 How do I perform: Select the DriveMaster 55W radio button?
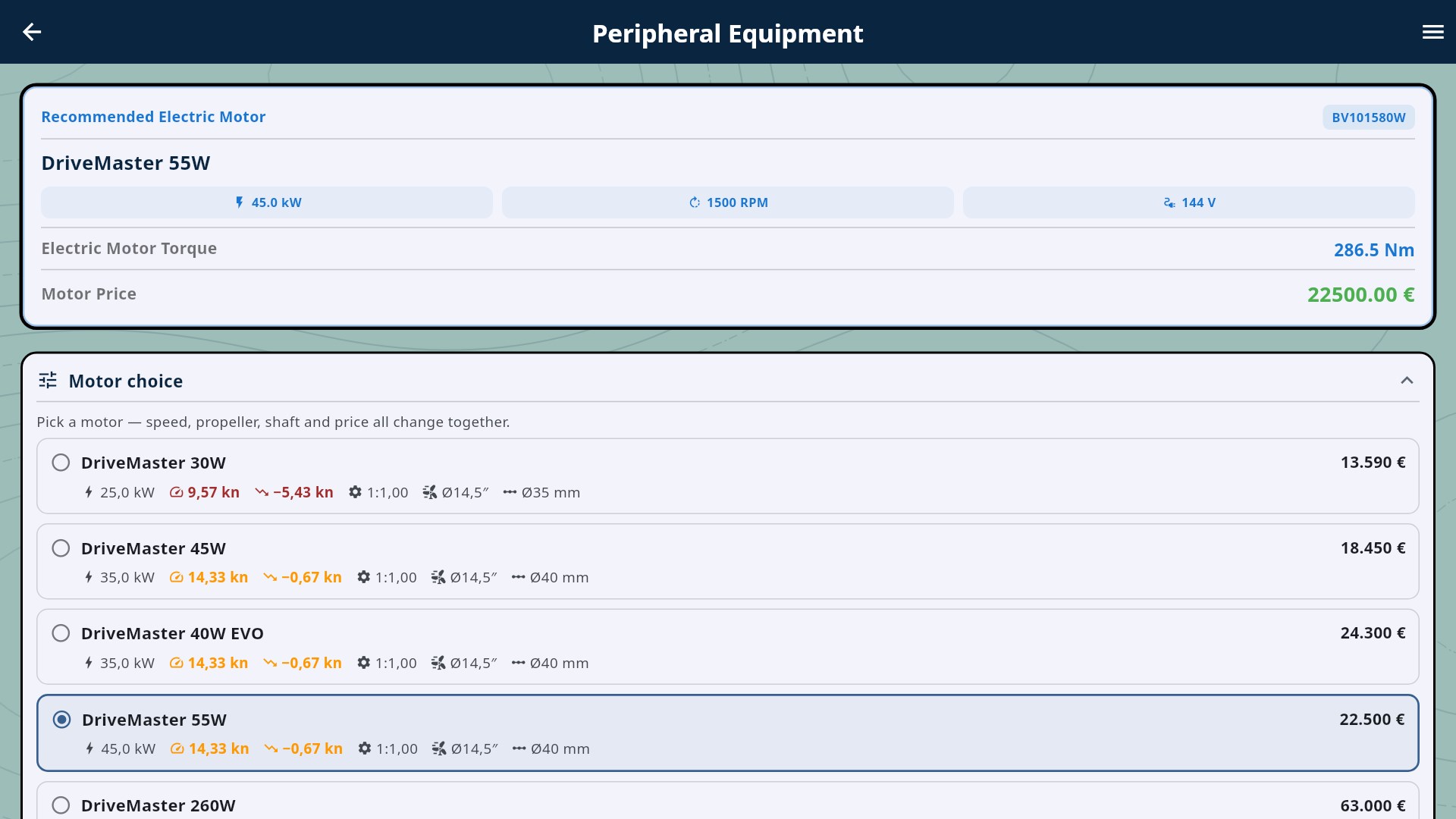coord(61,720)
